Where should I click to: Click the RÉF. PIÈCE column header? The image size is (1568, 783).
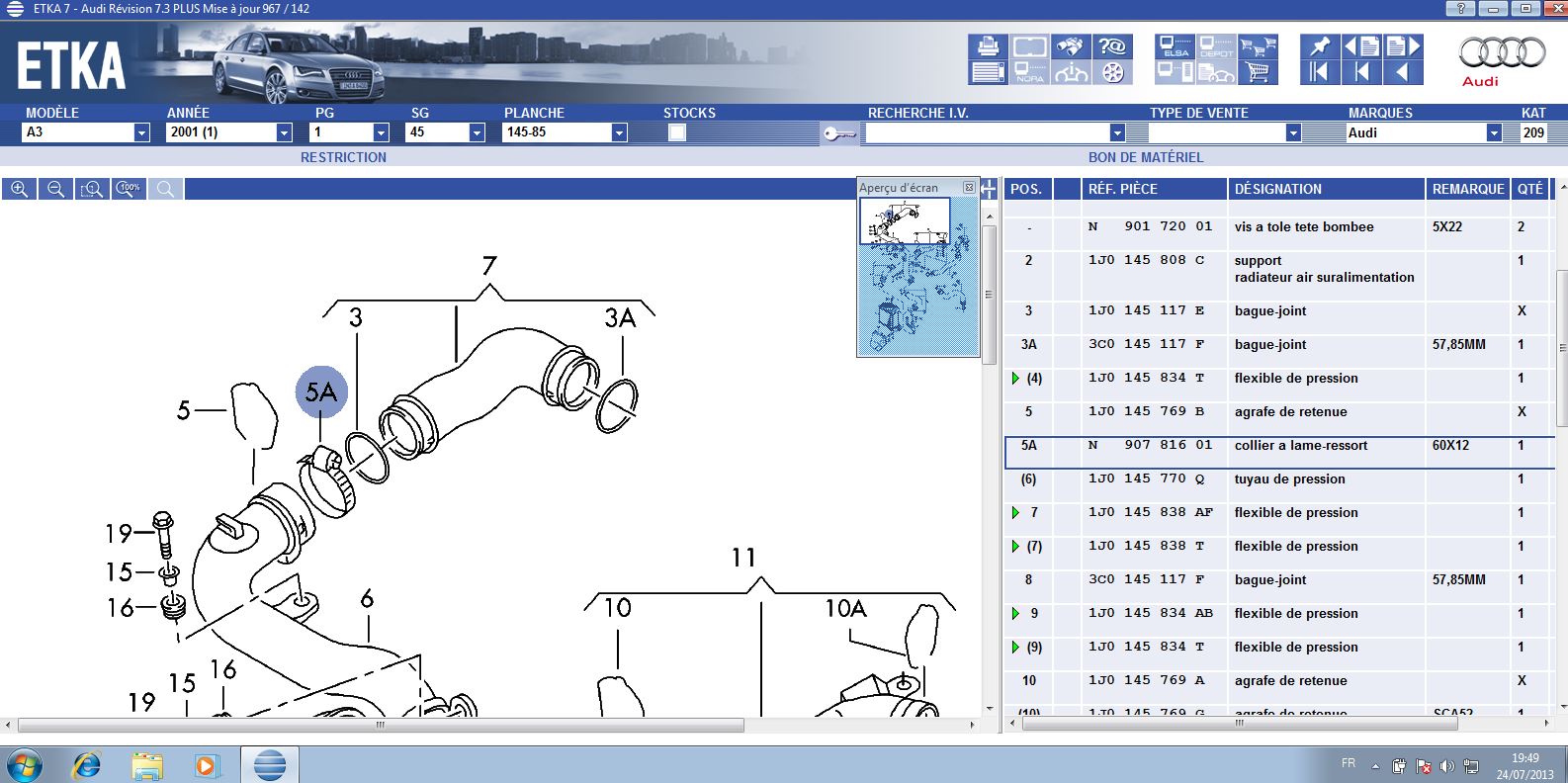(1154, 189)
